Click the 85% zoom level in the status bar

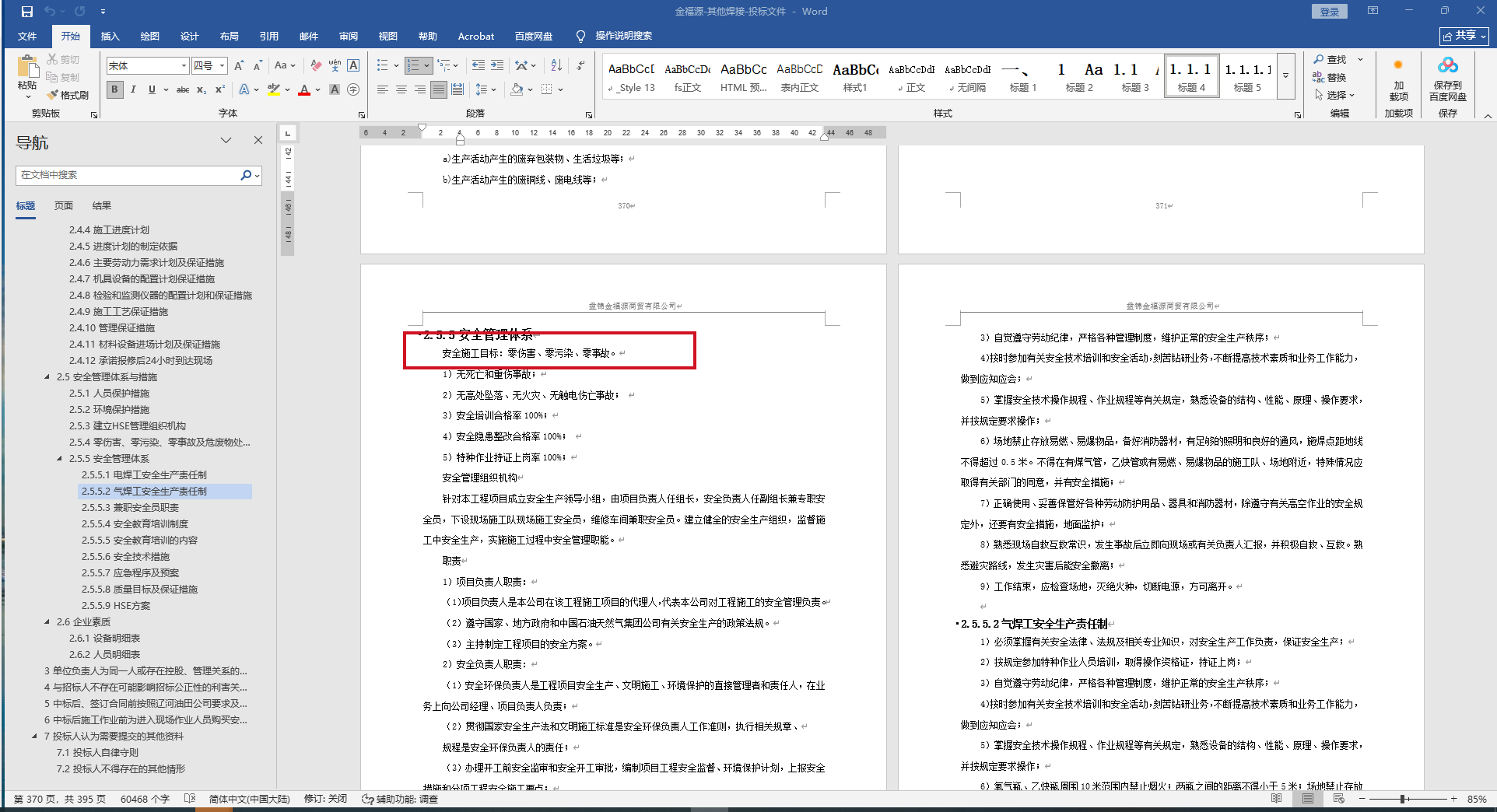[x=1477, y=799]
